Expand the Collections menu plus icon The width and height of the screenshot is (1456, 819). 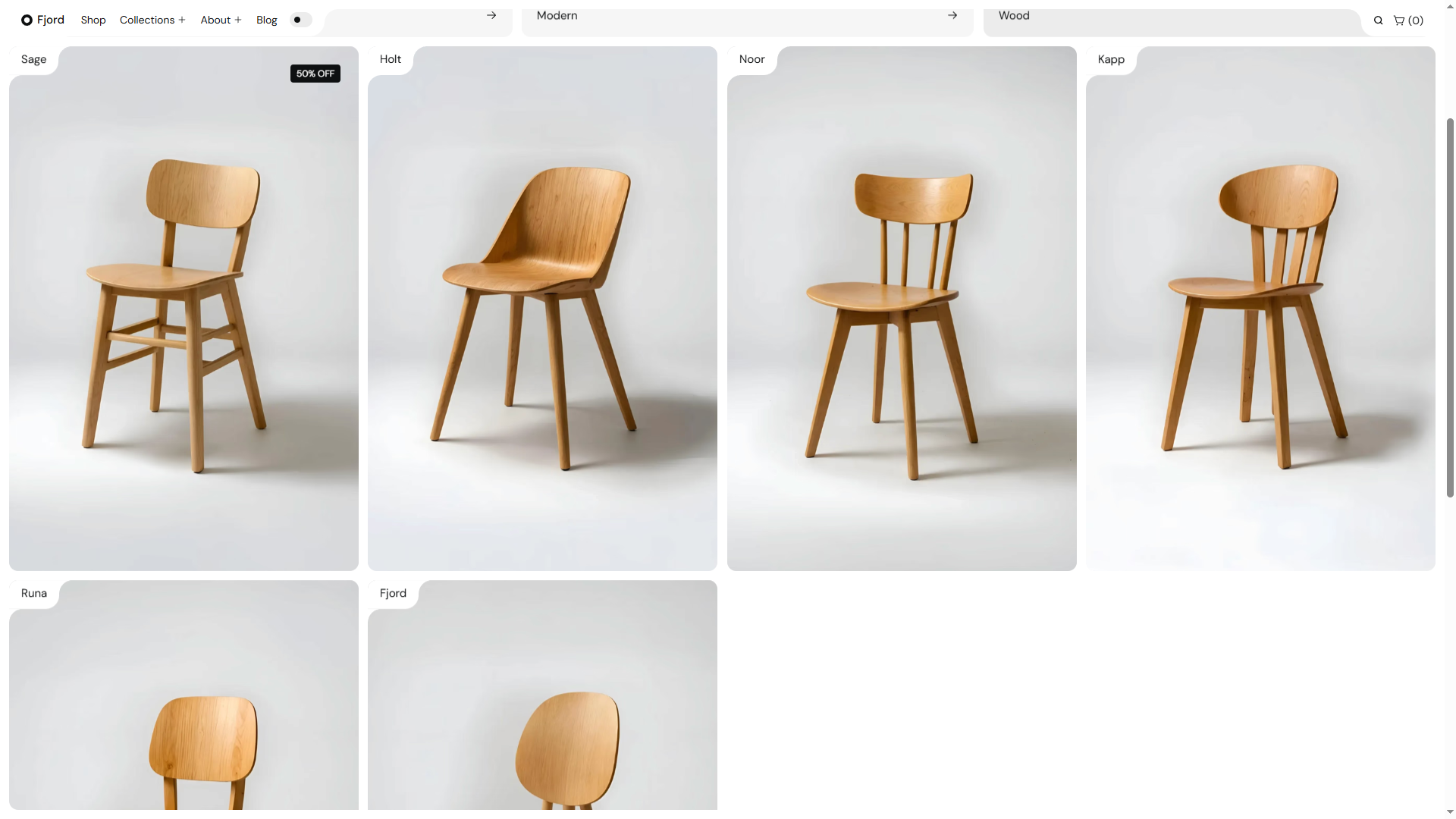182,20
